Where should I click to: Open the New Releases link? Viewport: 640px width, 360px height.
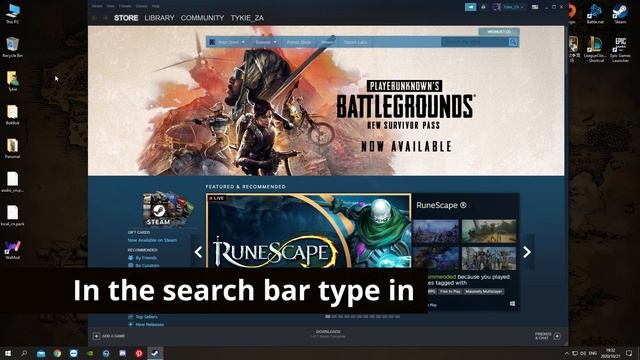point(149,324)
